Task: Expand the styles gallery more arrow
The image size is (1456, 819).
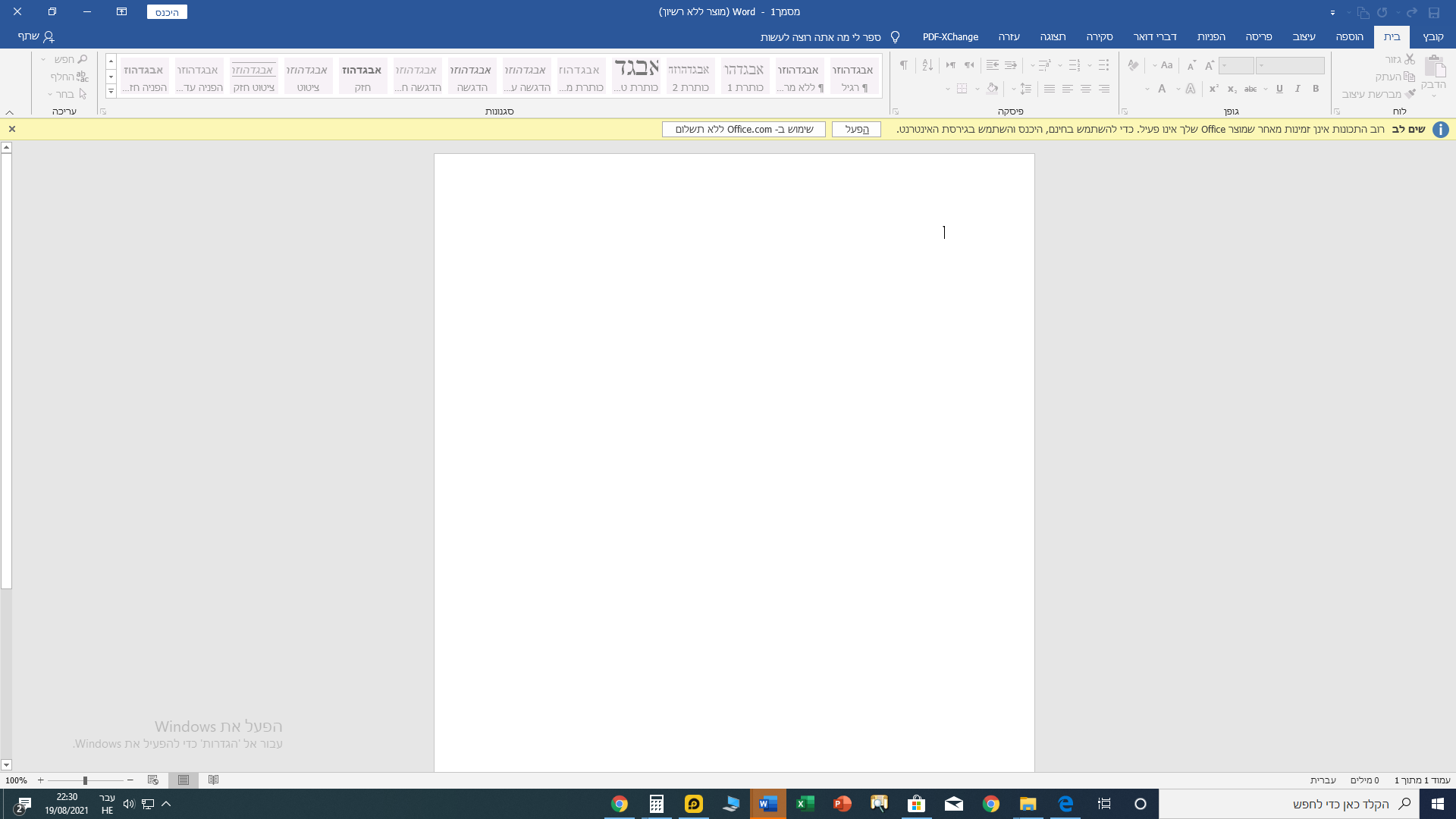Action: click(x=111, y=92)
